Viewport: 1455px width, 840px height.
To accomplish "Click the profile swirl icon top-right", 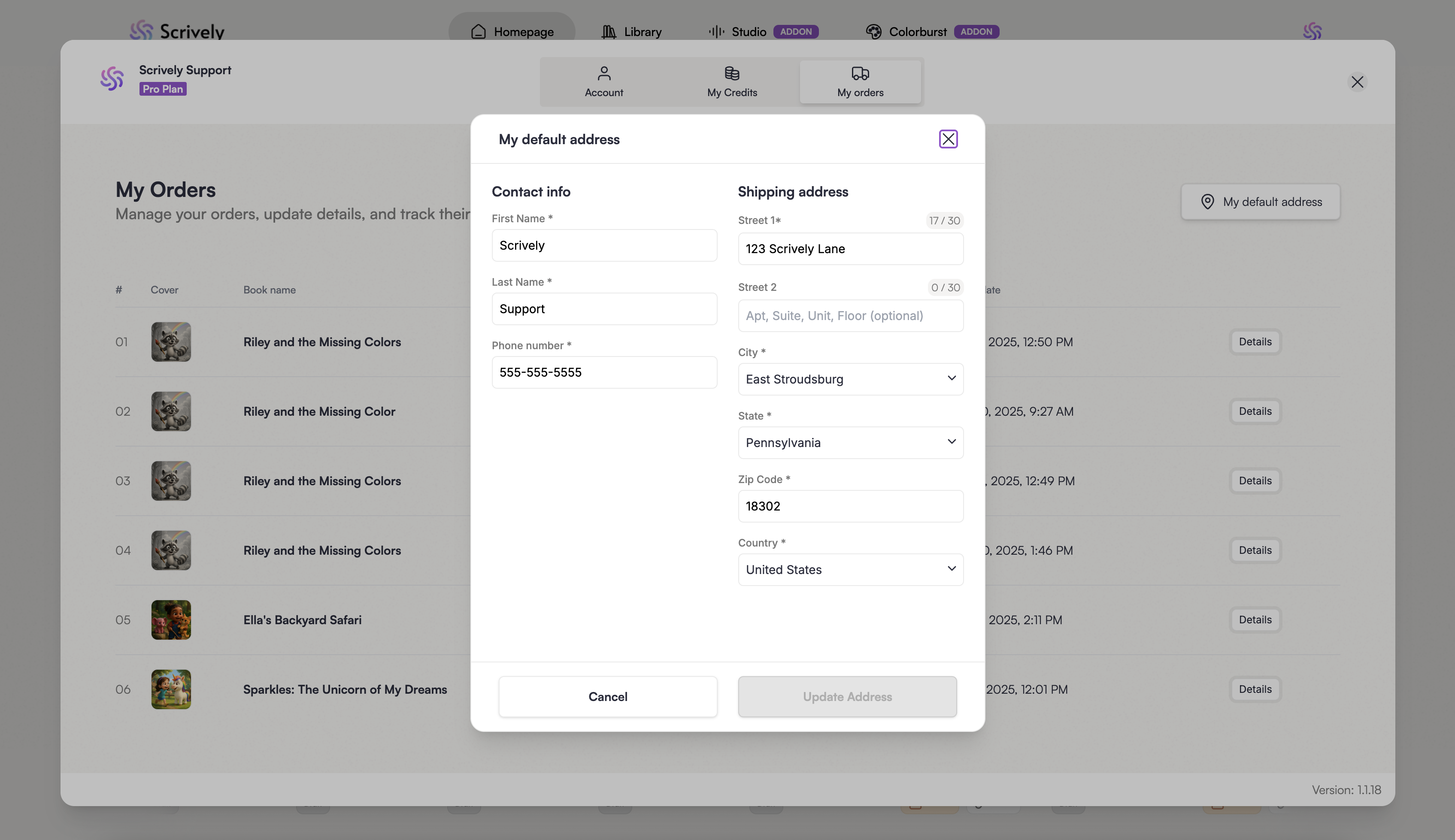I will 1312,31.
